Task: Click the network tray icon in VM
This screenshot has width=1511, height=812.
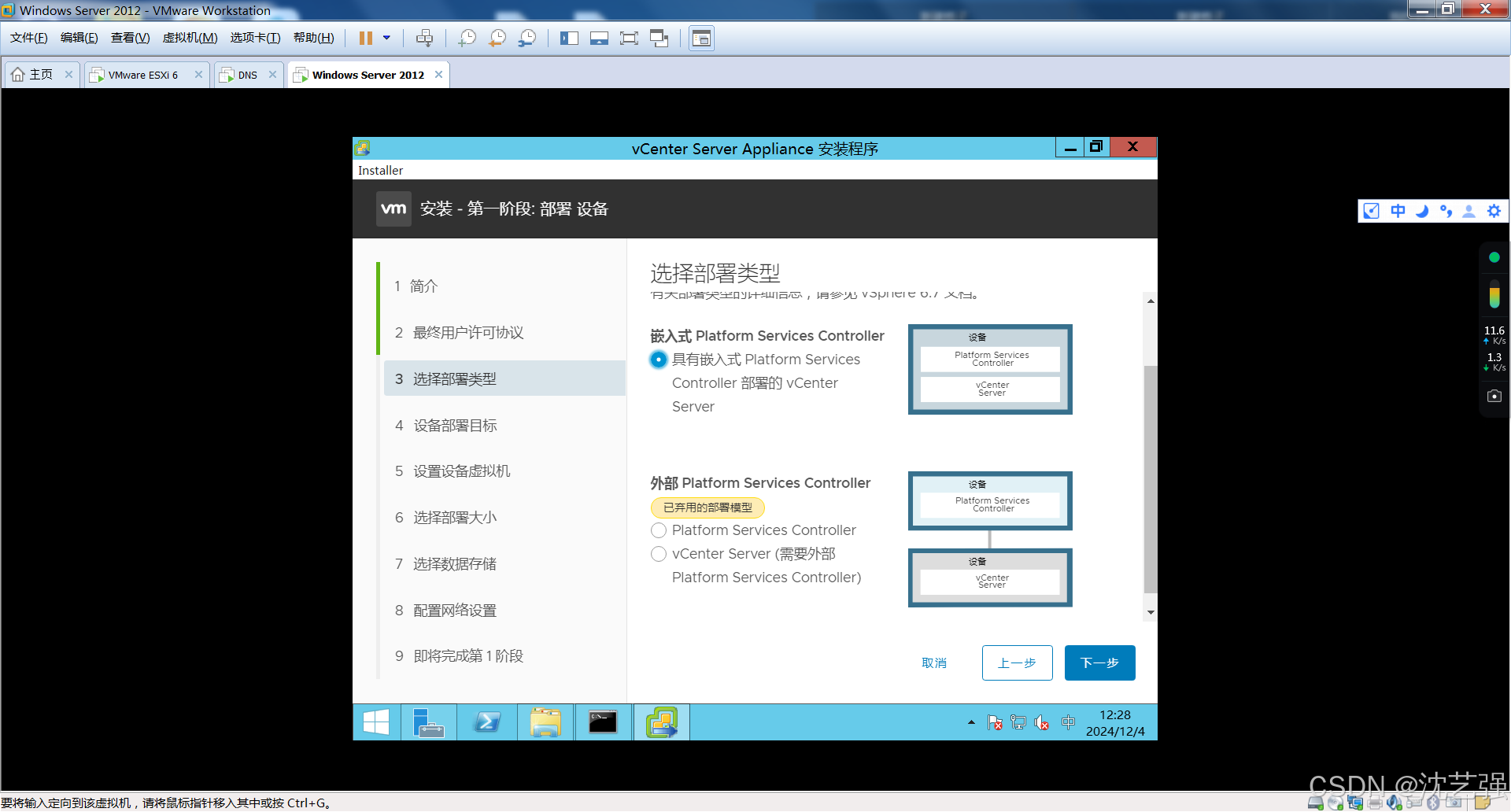Action: (x=1018, y=722)
